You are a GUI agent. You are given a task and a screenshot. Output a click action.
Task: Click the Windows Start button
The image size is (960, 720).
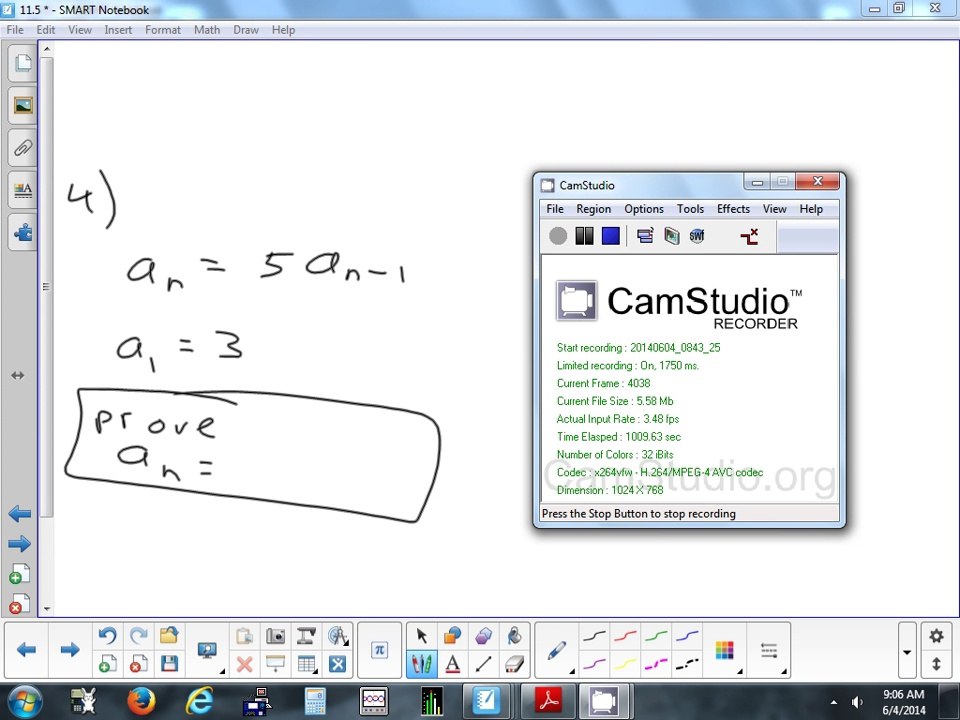click(x=23, y=702)
